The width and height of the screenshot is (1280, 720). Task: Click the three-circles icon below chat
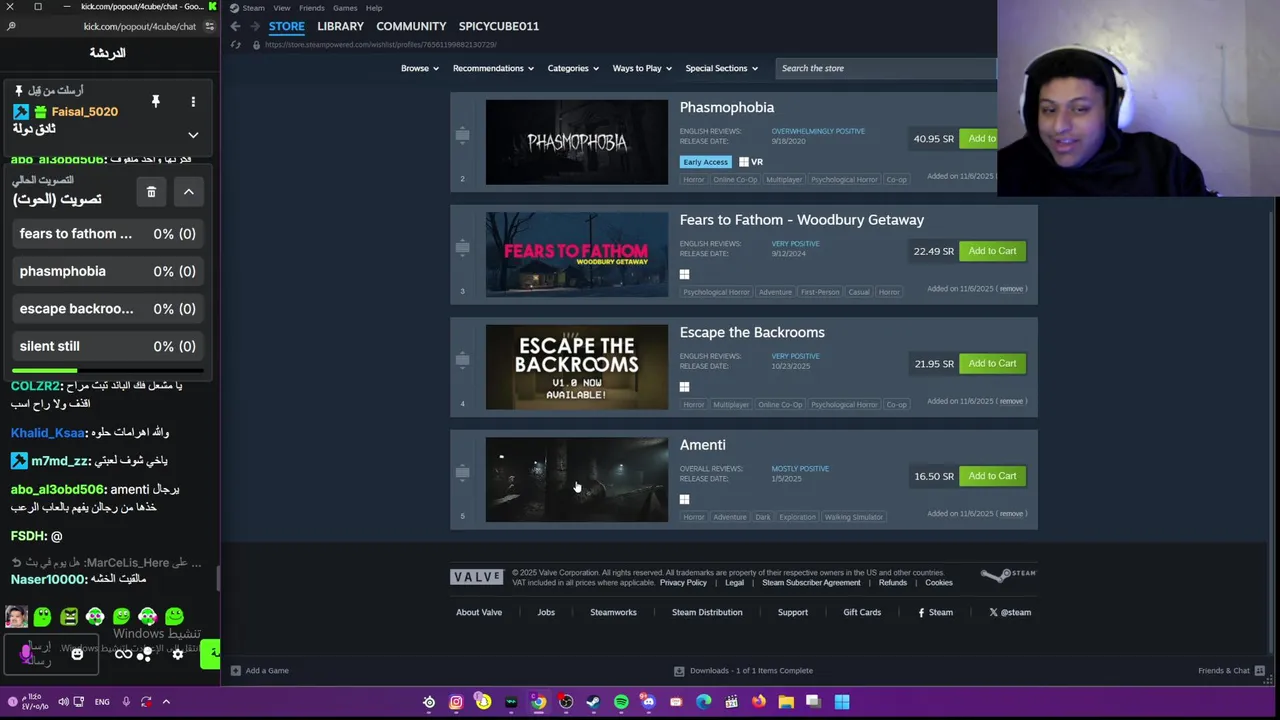pos(145,654)
